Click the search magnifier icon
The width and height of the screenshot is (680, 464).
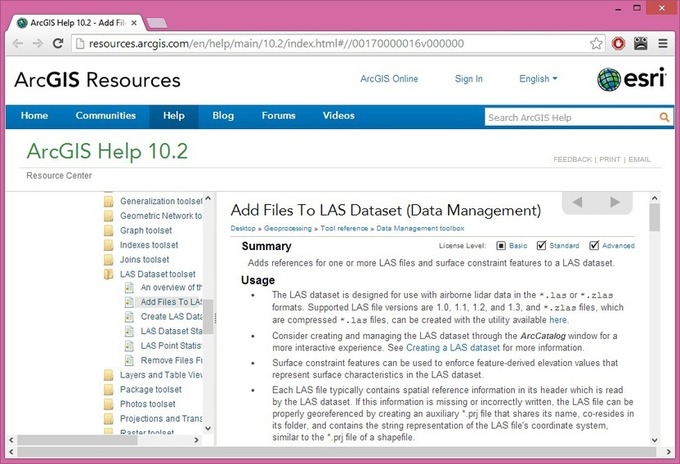coord(665,117)
